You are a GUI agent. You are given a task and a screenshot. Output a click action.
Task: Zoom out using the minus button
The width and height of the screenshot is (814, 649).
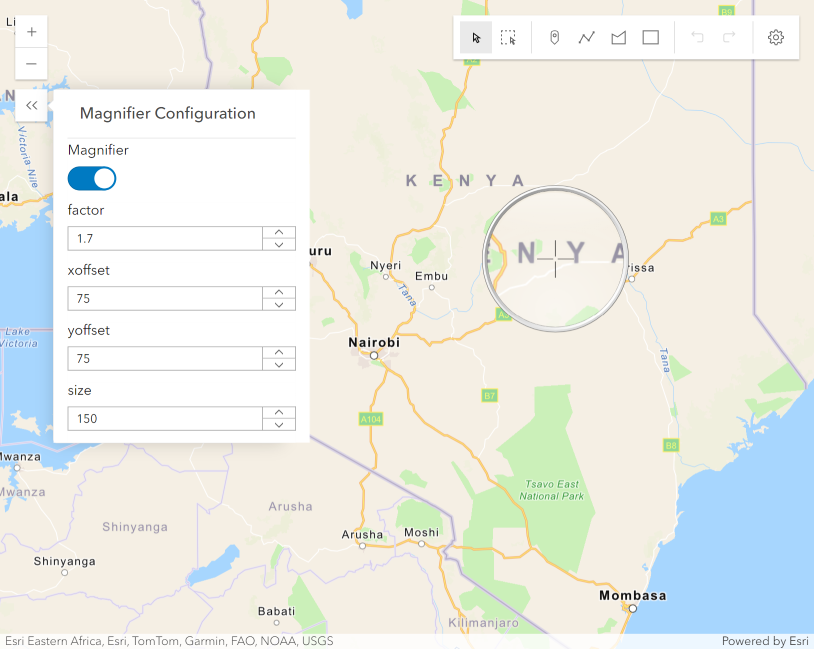click(31, 64)
